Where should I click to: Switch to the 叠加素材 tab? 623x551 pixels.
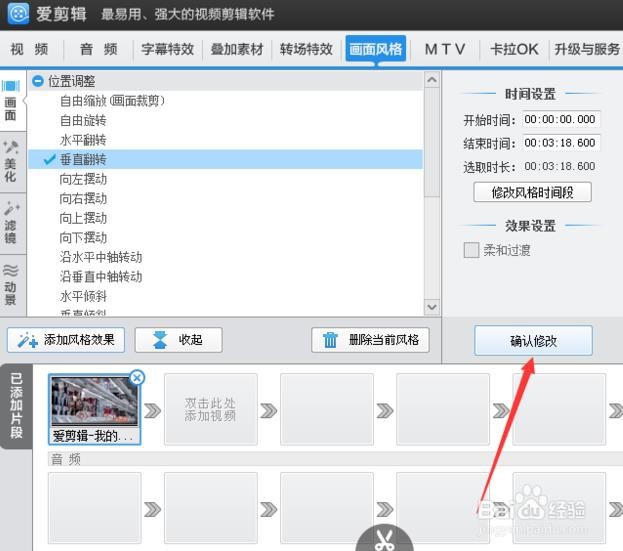237,50
